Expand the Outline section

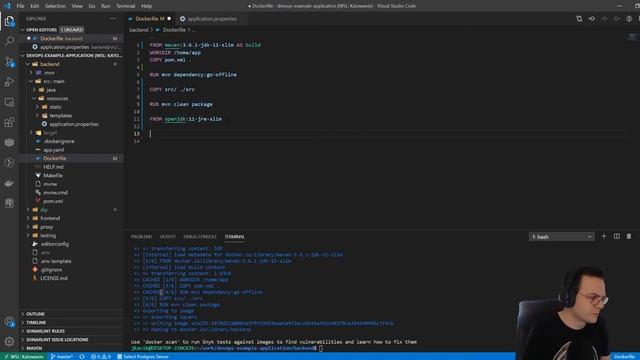point(72,314)
